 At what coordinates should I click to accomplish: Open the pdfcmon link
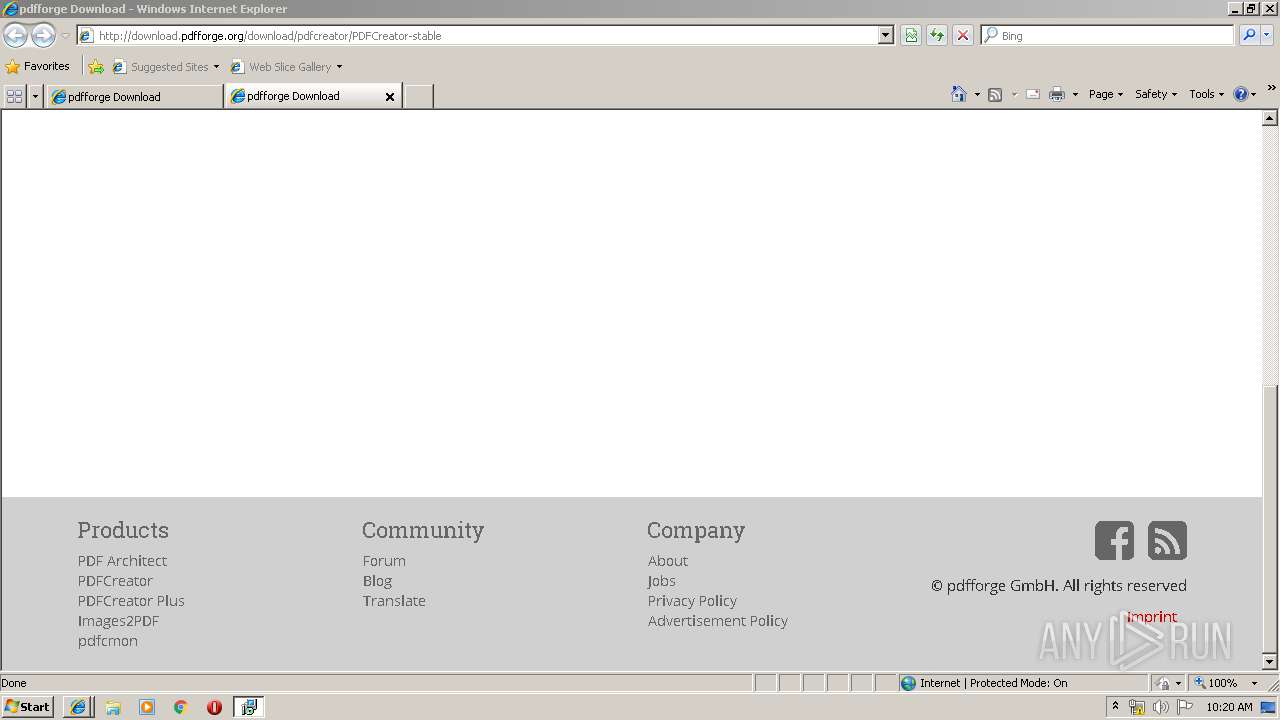coord(108,641)
